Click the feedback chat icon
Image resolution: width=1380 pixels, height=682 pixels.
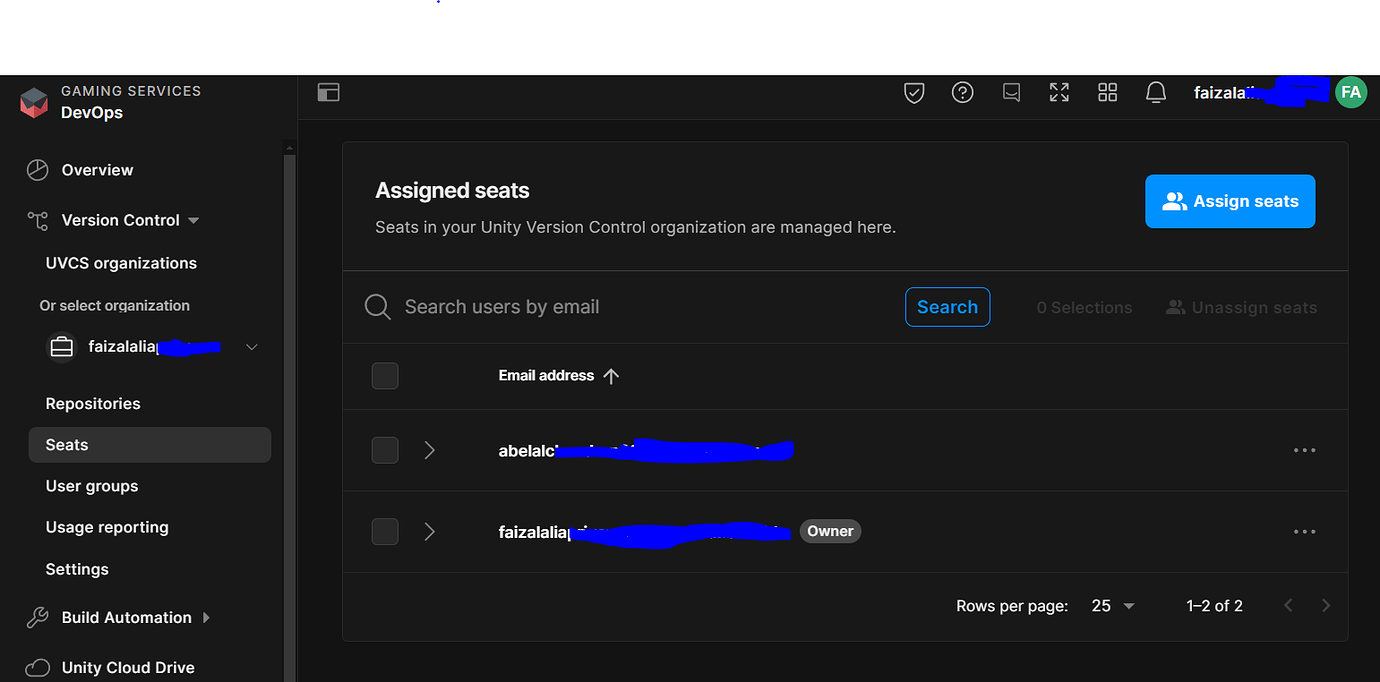pos(1011,92)
